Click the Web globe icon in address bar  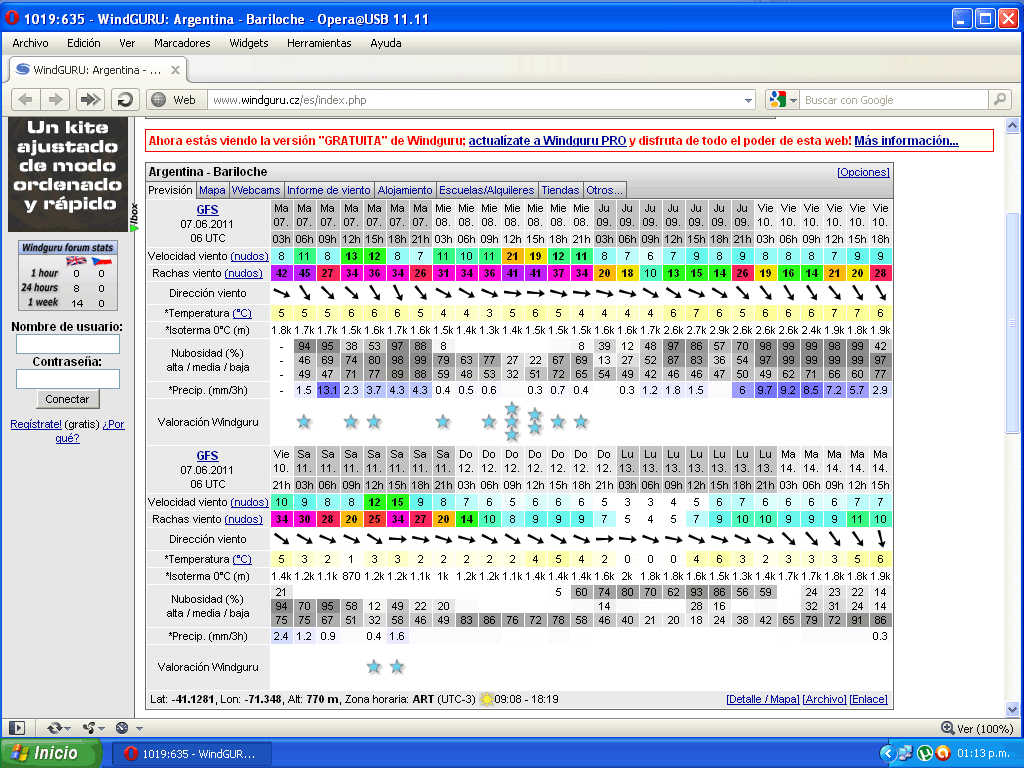coord(158,100)
